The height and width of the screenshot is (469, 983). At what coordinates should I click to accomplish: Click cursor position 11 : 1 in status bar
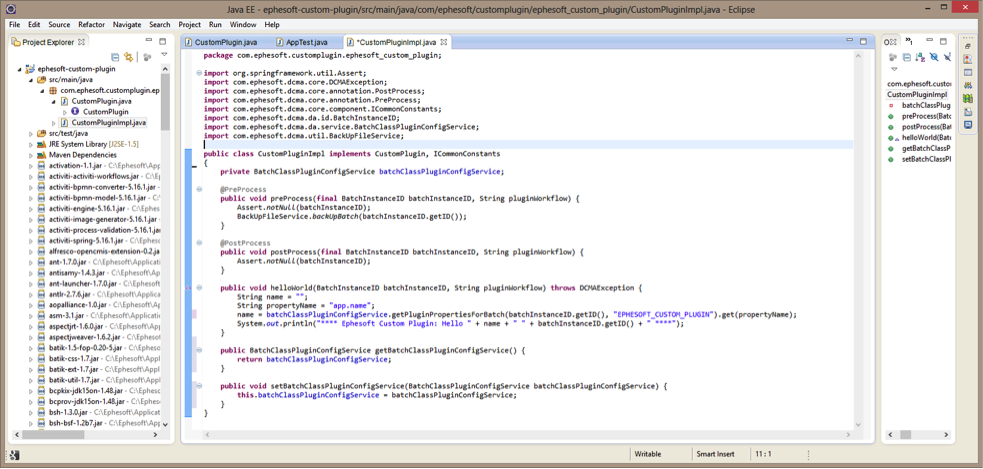tap(763, 453)
